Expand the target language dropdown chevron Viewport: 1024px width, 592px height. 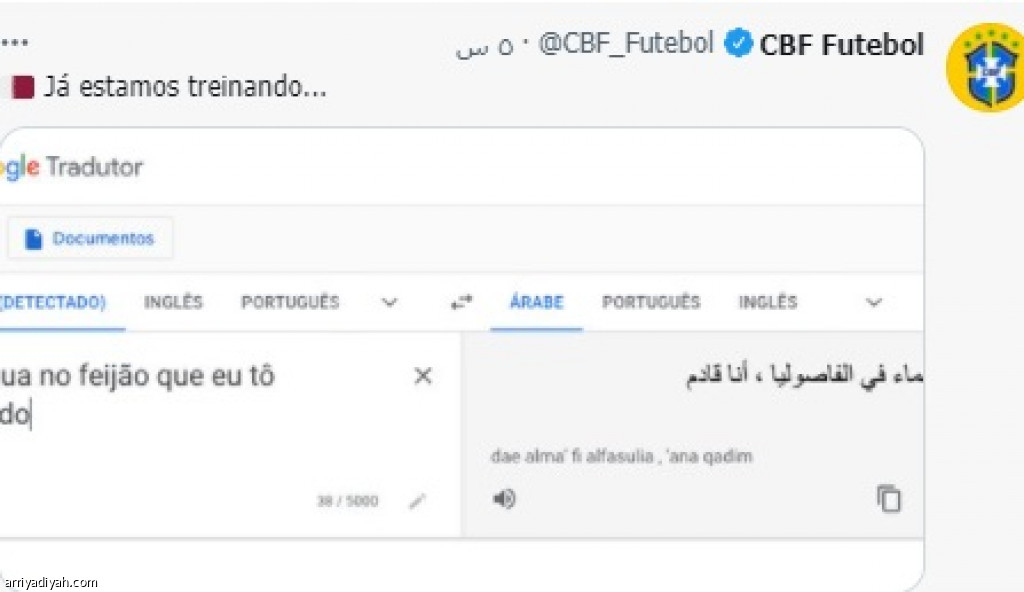pyautogui.click(x=874, y=302)
